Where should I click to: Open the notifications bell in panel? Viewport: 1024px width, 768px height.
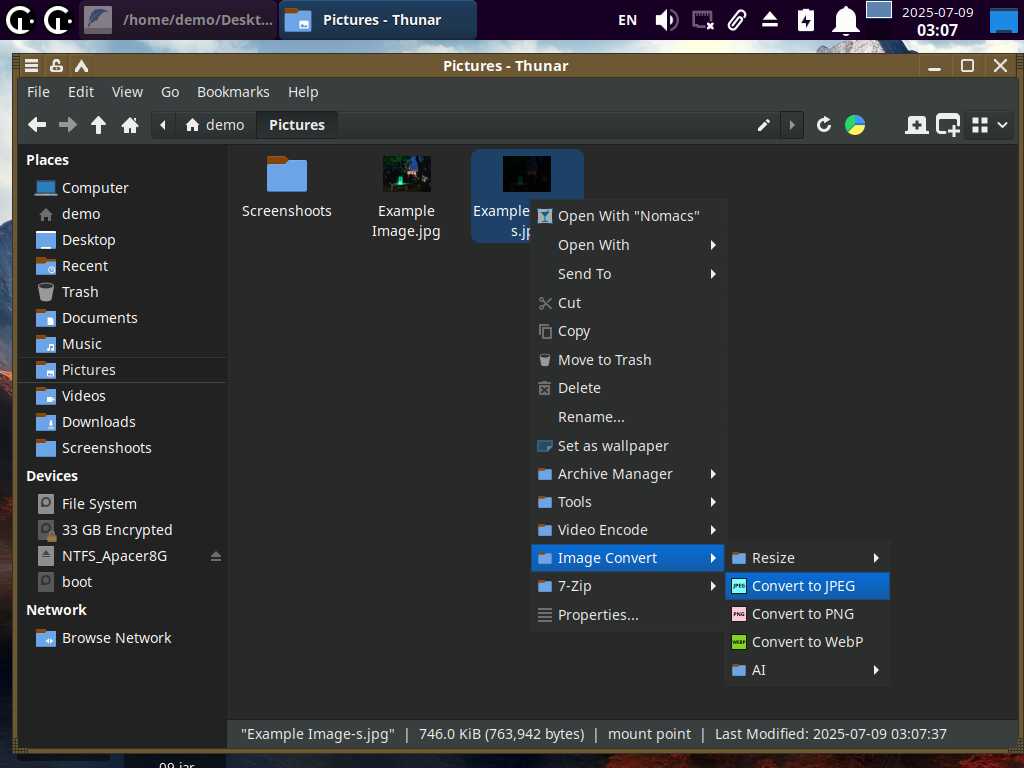pos(846,20)
